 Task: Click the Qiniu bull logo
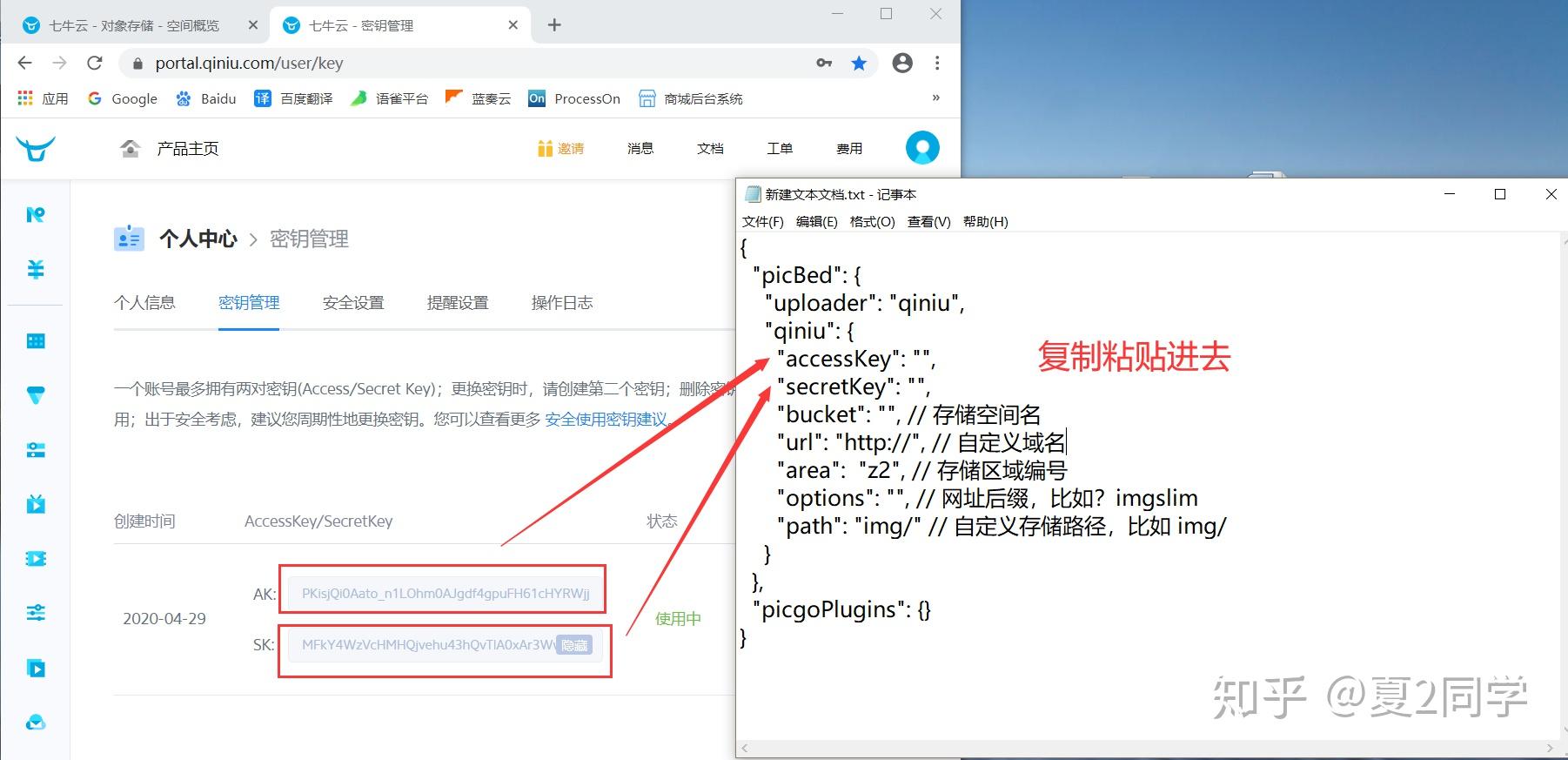[x=36, y=148]
